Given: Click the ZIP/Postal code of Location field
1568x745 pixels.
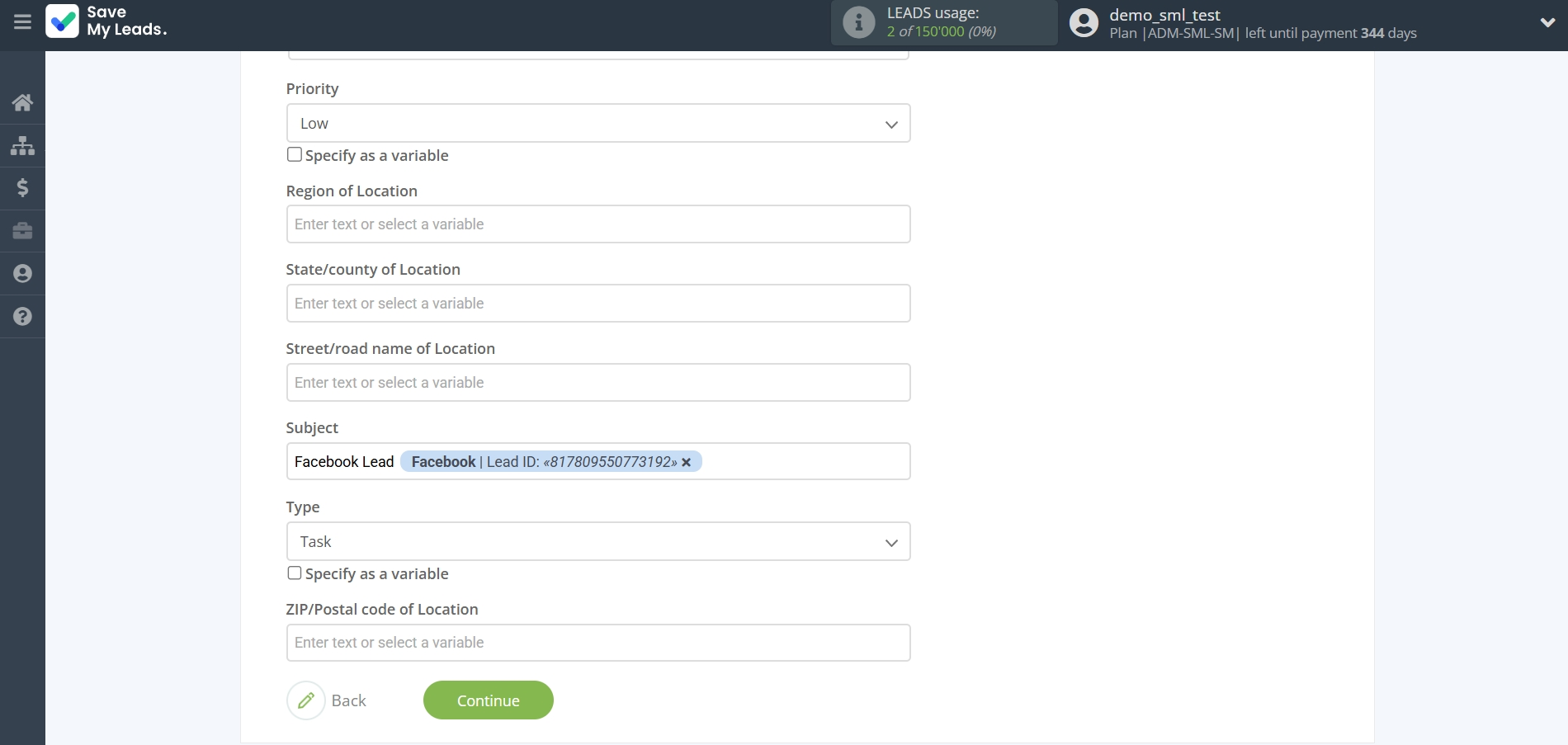Looking at the screenshot, I should pos(597,643).
